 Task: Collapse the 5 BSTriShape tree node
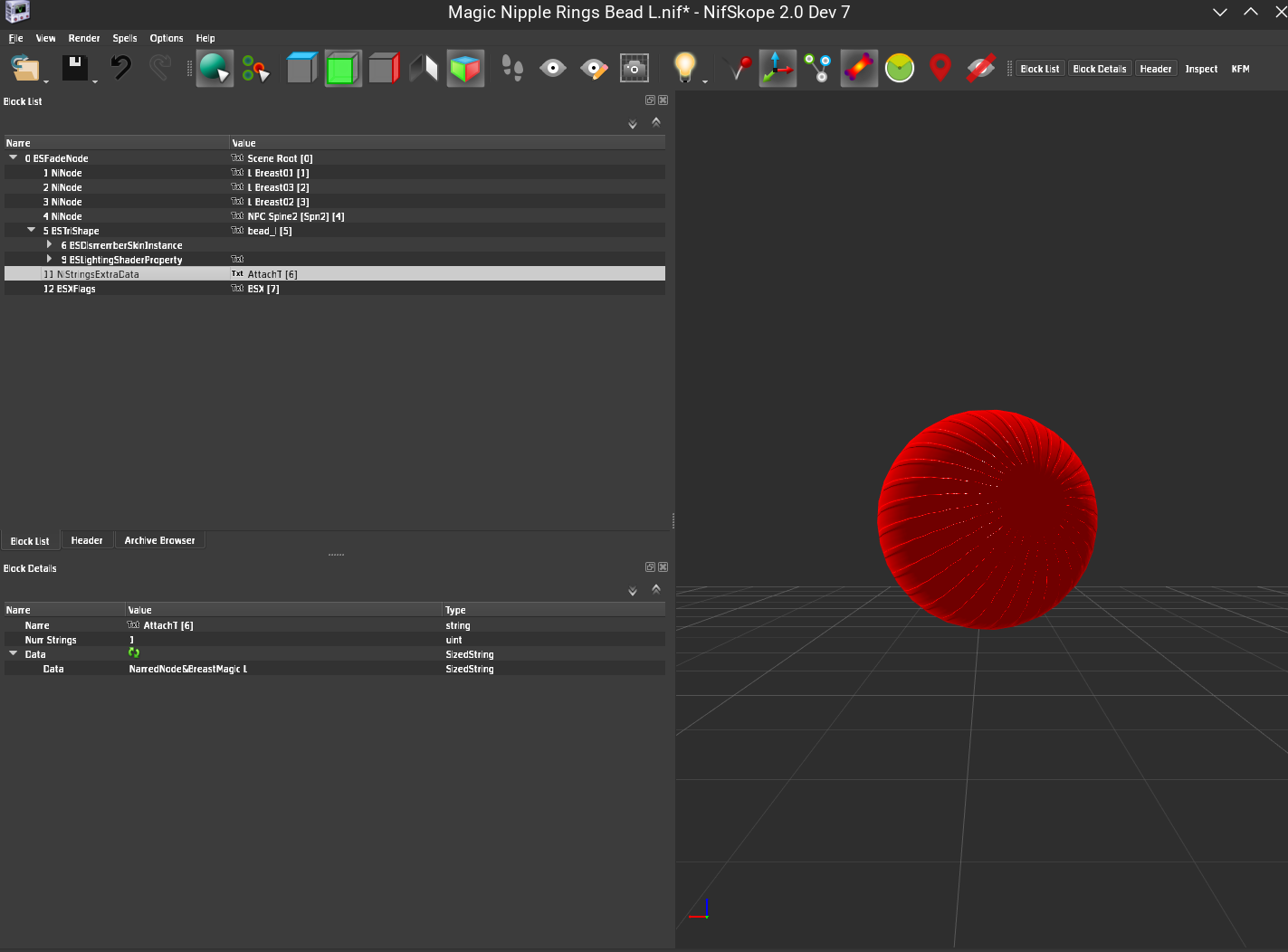coord(32,230)
